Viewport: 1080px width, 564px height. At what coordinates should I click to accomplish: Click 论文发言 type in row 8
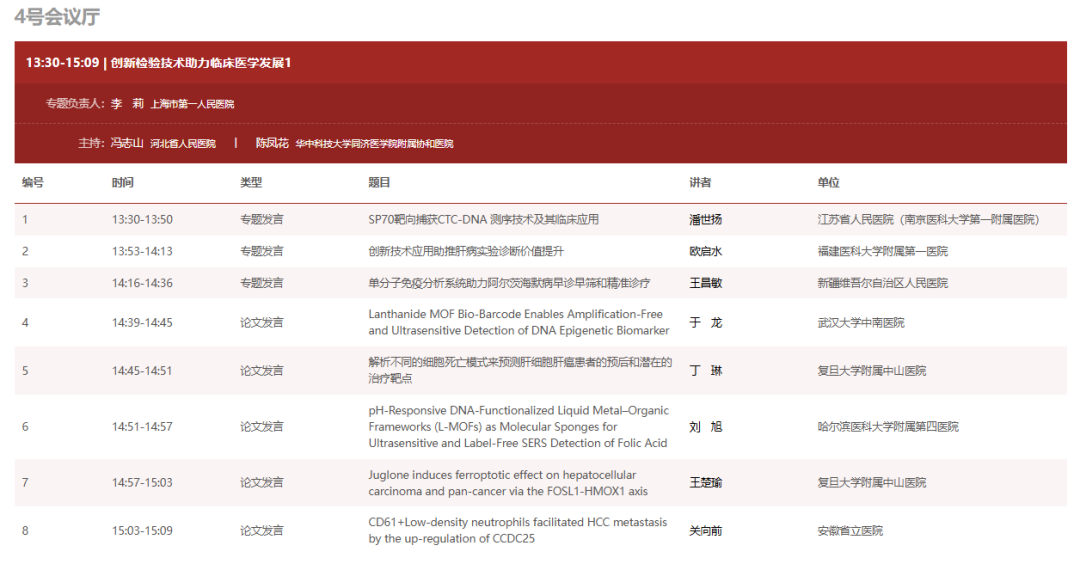(262, 531)
